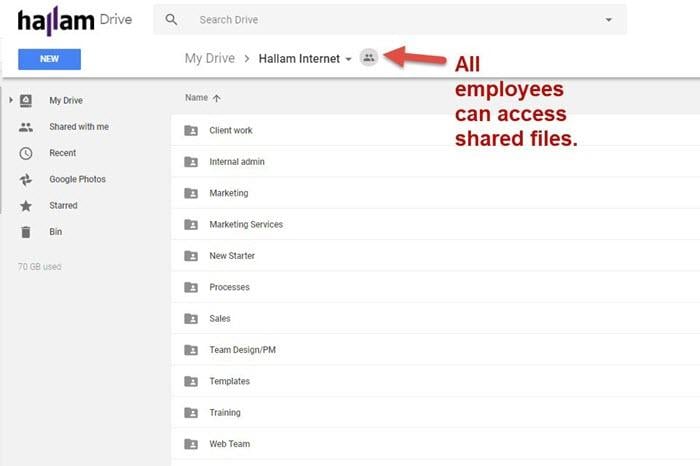
Task: Select the Web Team folder name
Action: pos(229,444)
